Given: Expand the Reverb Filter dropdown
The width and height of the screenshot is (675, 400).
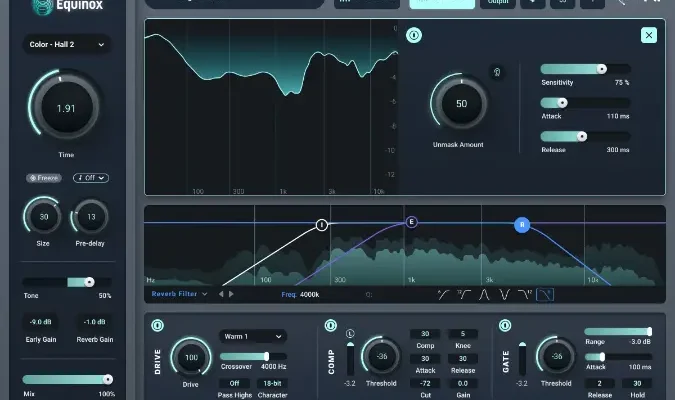Looking at the screenshot, I should (180, 294).
